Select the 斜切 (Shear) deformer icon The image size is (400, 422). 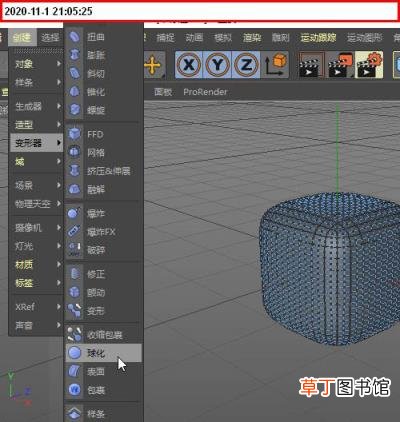[74, 73]
